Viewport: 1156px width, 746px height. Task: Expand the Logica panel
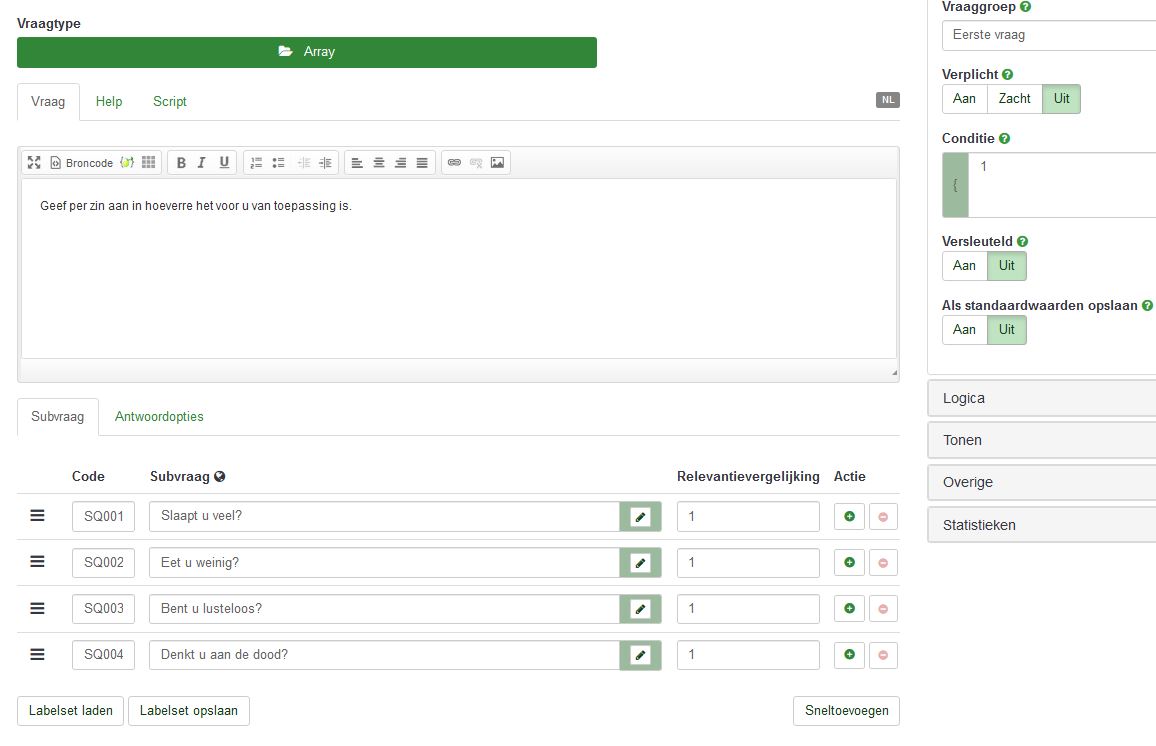pyautogui.click(x=1040, y=398)
